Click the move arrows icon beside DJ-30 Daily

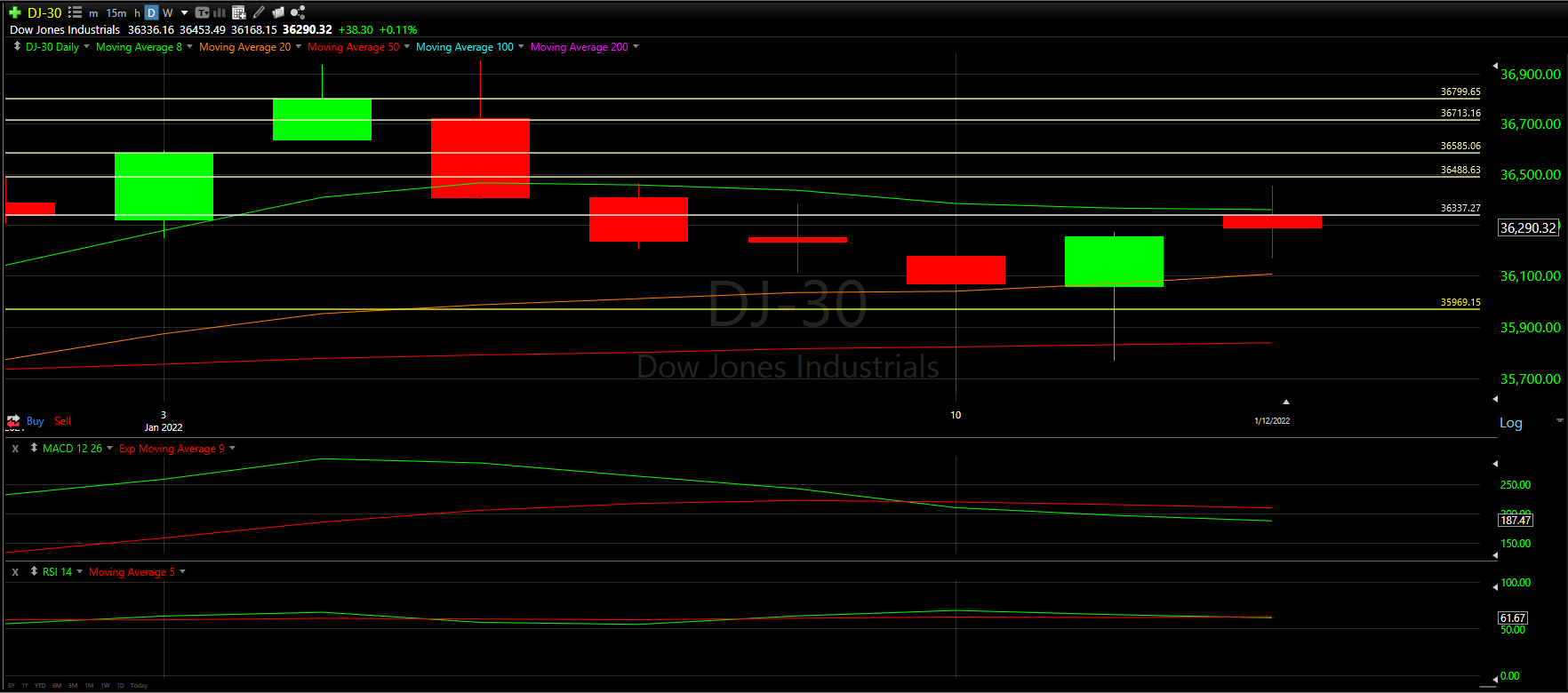click(17, 46)
